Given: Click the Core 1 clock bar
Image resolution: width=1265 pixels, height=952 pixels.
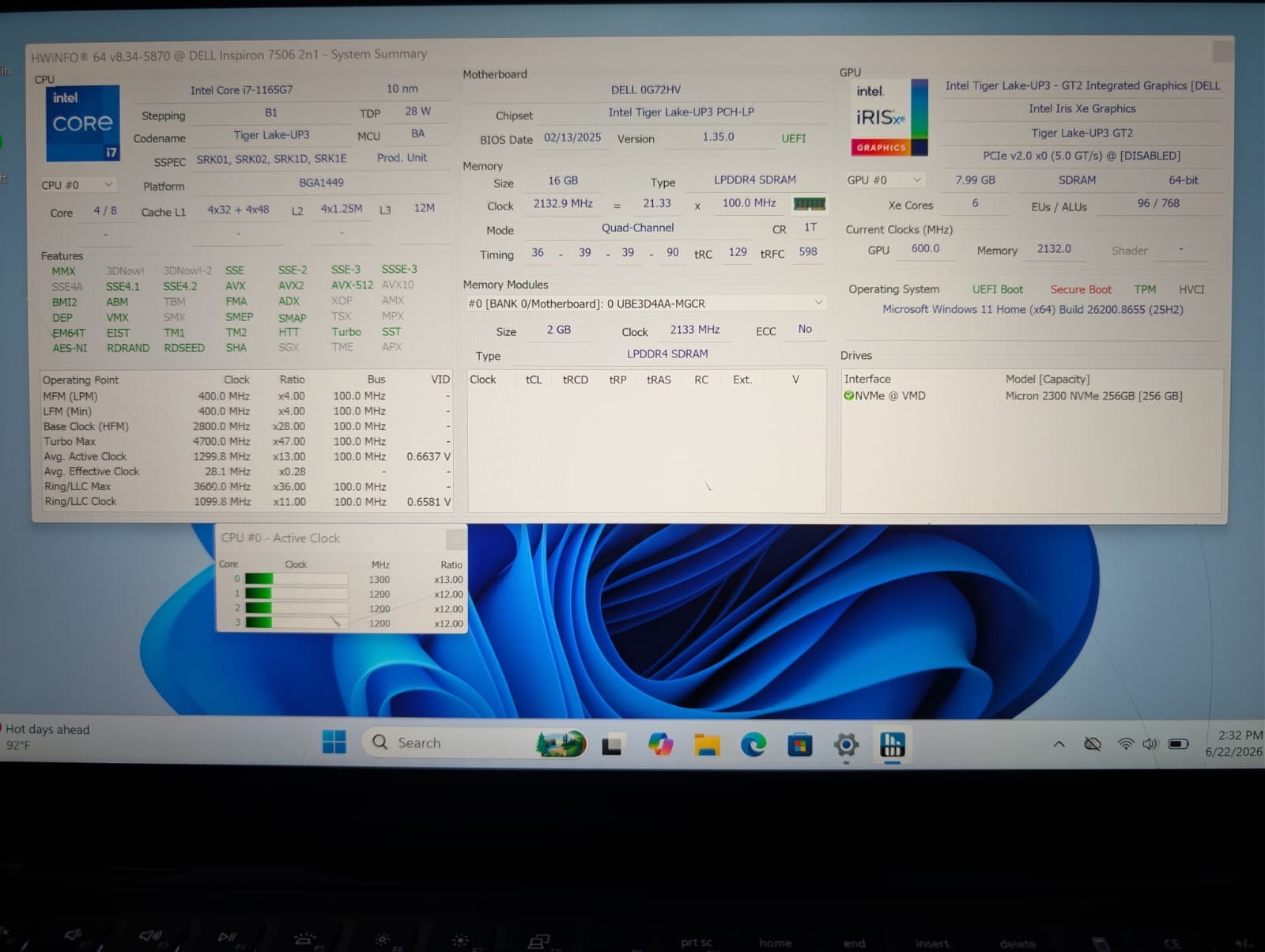Looking at the screenshot, I should (296, 594).
